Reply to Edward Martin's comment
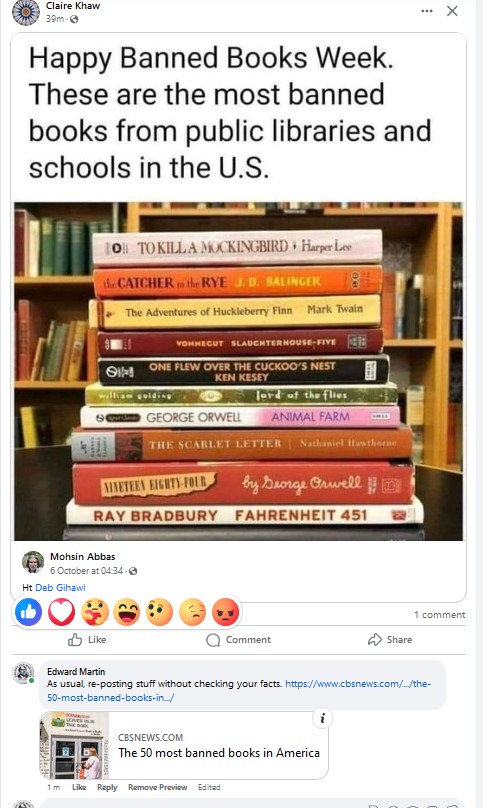483x808 pixels. pos(107,787)
